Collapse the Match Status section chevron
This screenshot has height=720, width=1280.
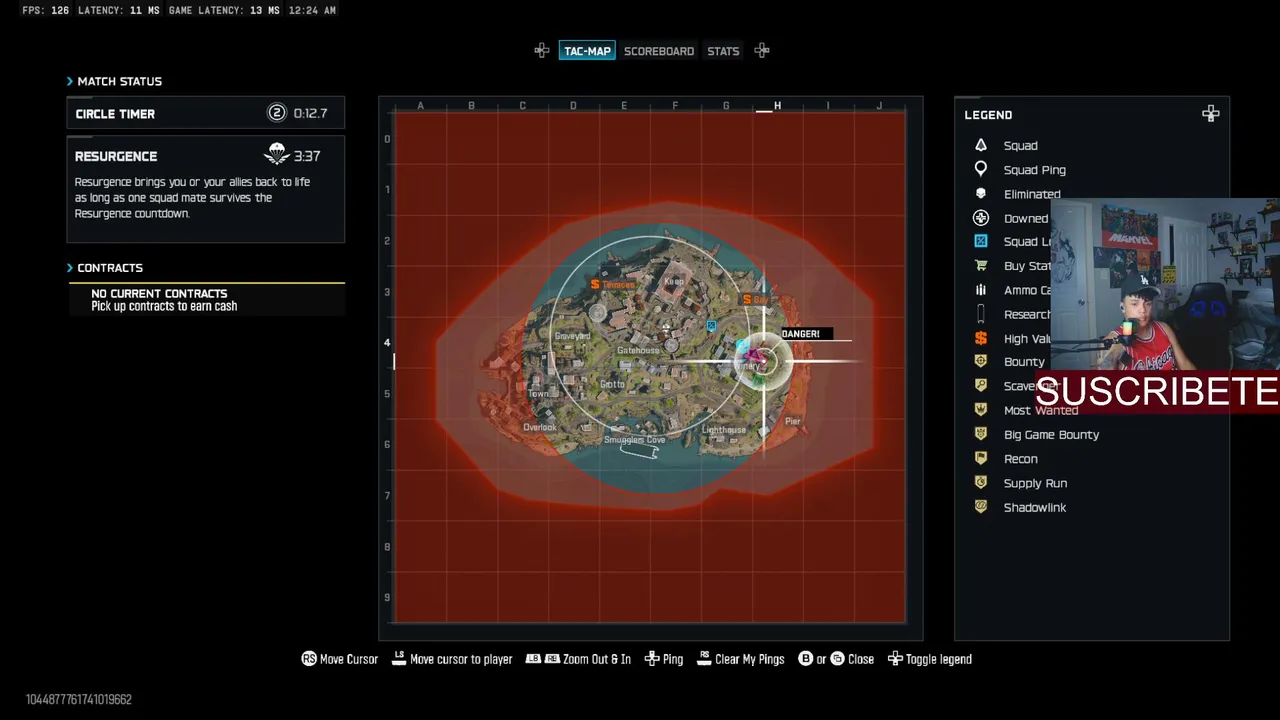pyautogui.click(x=70, y=81)
